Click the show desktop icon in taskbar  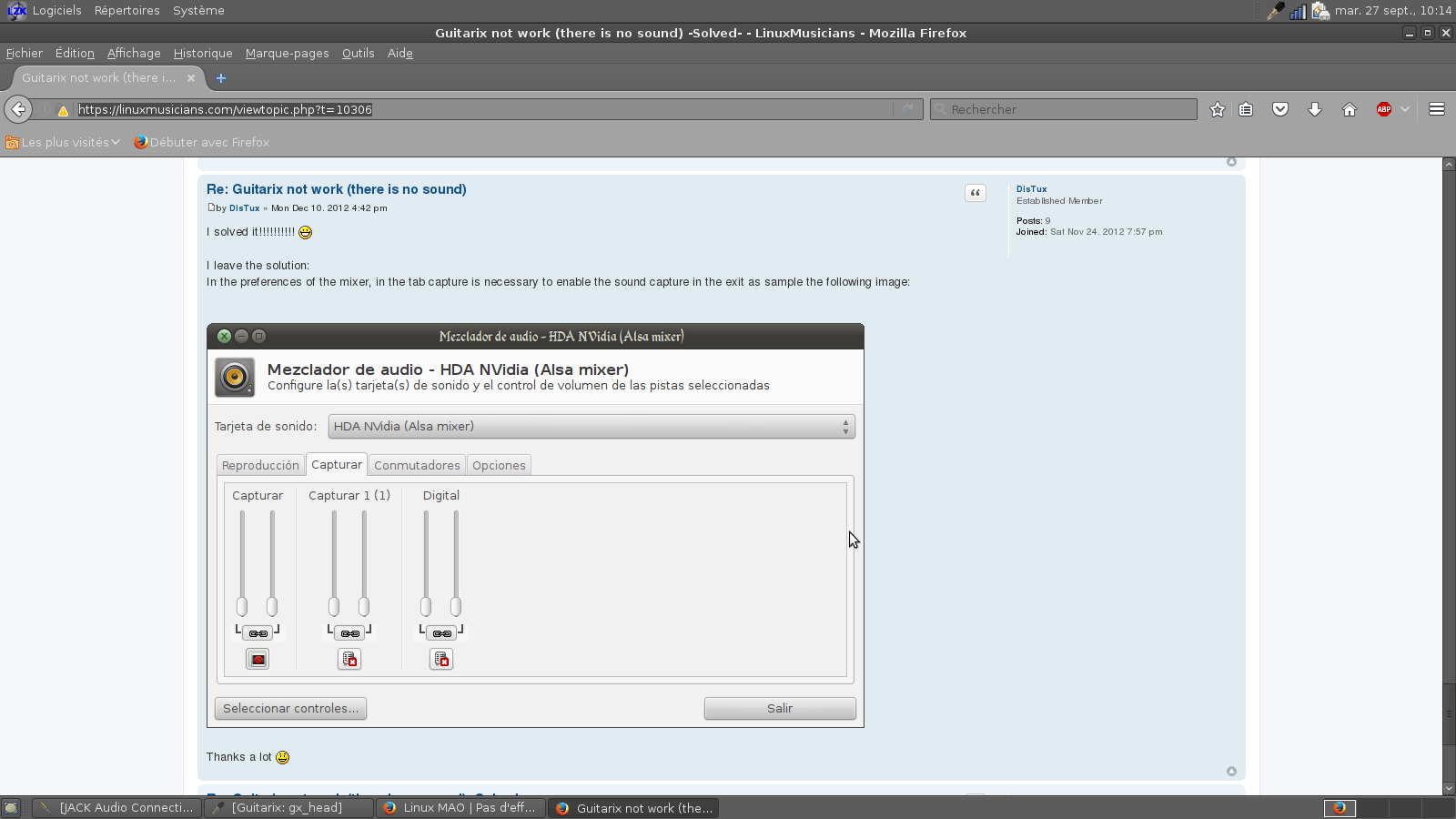pos(11,808)
